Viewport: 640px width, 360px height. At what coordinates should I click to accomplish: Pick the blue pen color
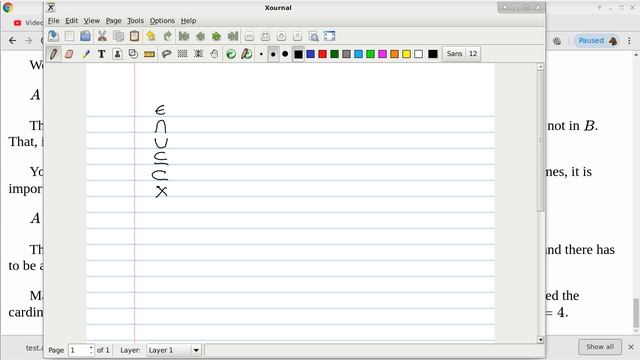pos(311,54)
